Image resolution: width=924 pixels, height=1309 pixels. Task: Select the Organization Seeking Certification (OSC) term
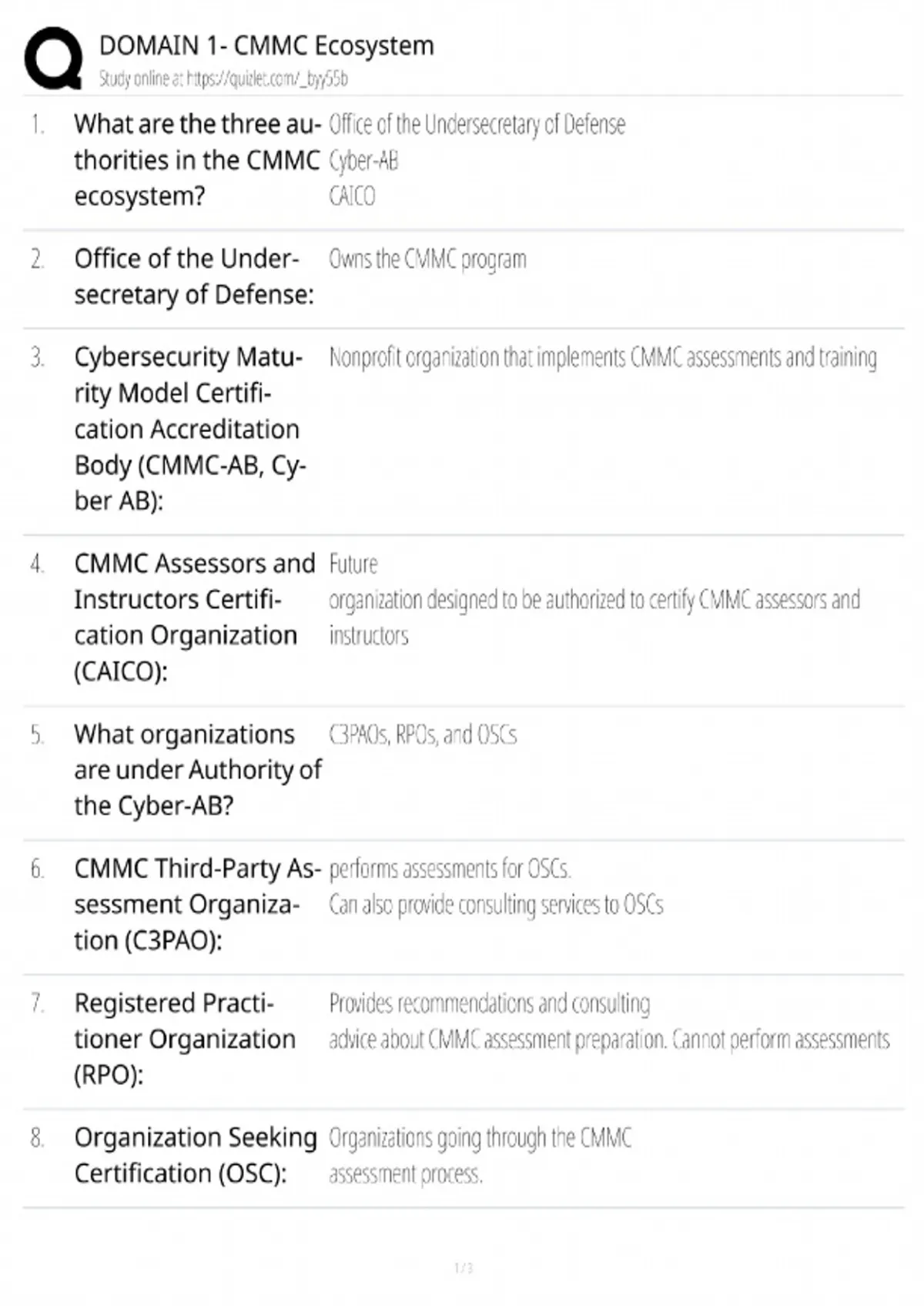[x=196, y=1155]
